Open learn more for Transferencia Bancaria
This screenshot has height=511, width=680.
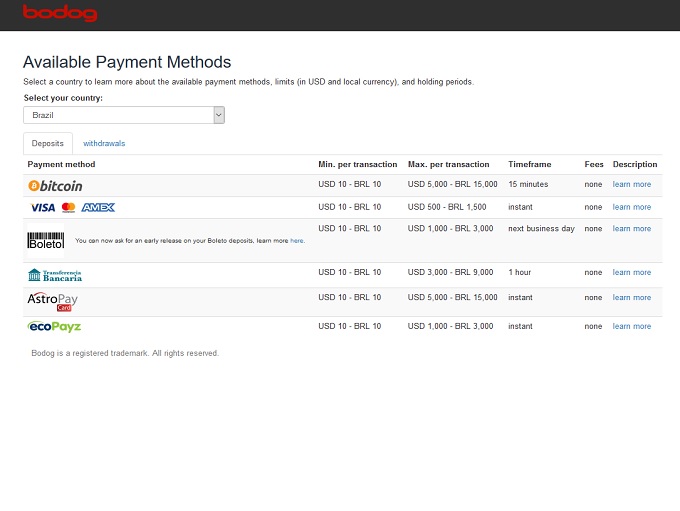[x=631, y=273]
